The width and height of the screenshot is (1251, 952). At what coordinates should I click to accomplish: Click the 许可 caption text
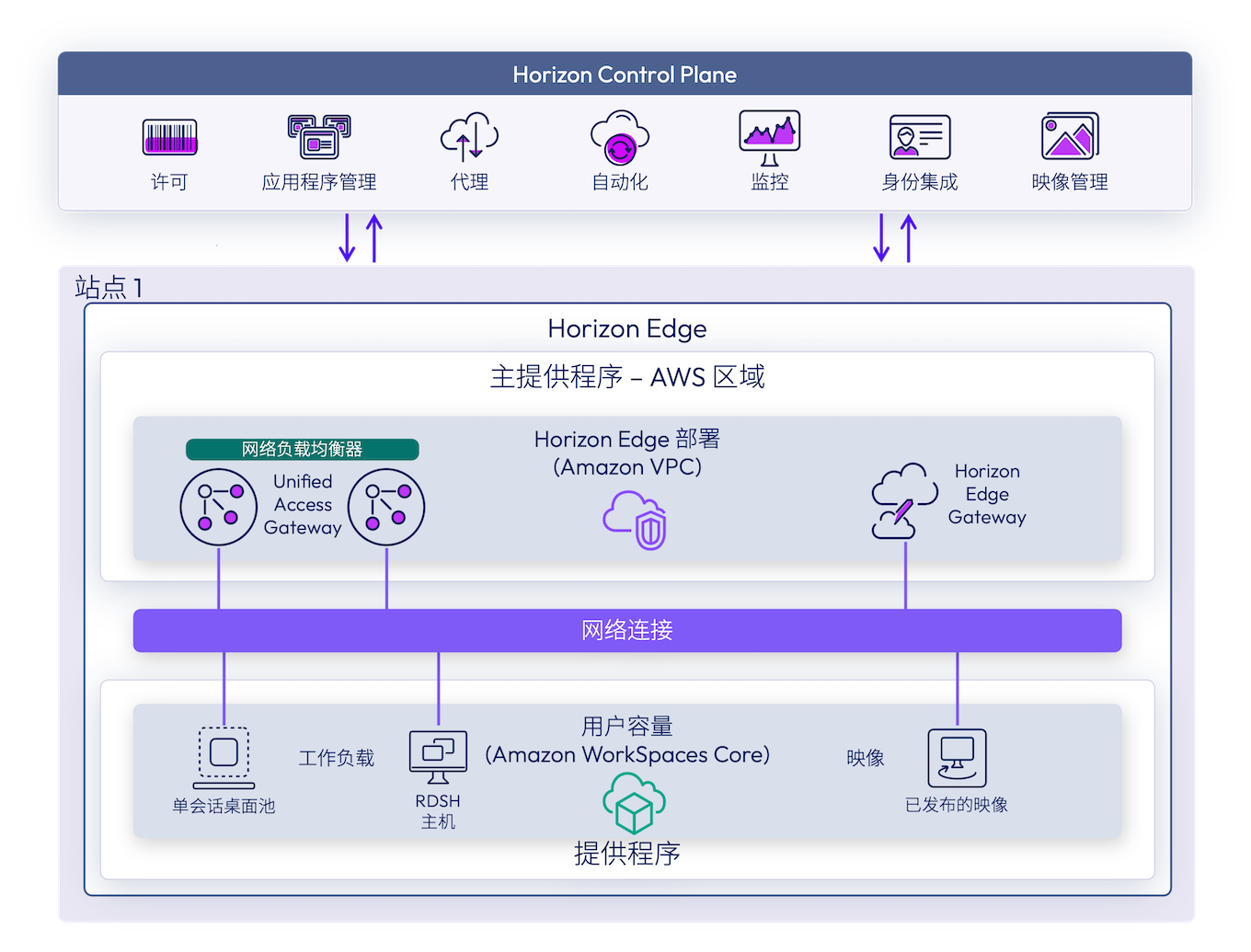click(x=169, y=182)
